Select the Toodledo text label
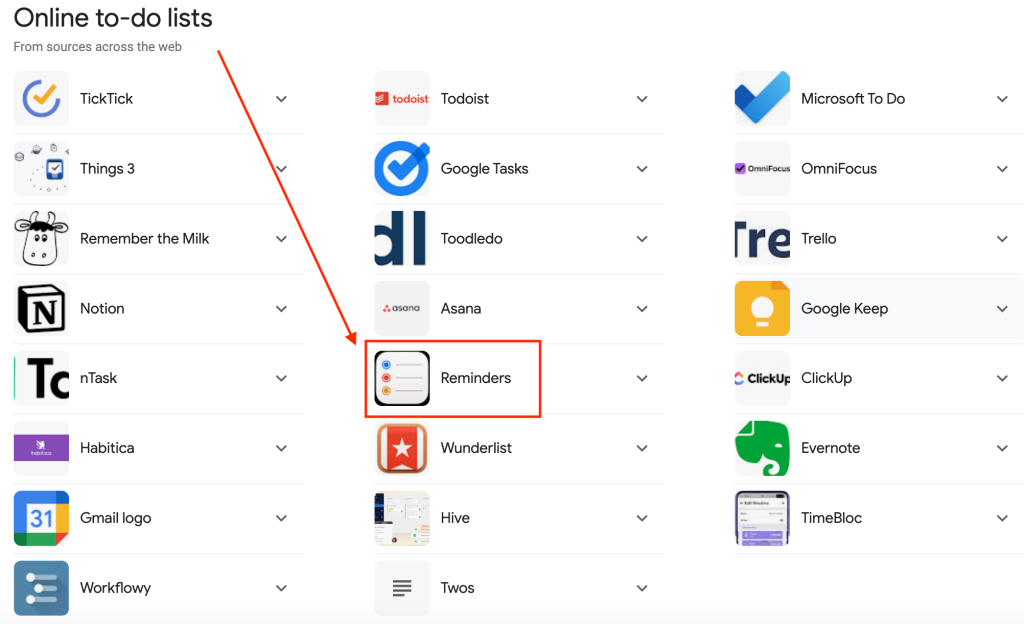 point(472,238)
